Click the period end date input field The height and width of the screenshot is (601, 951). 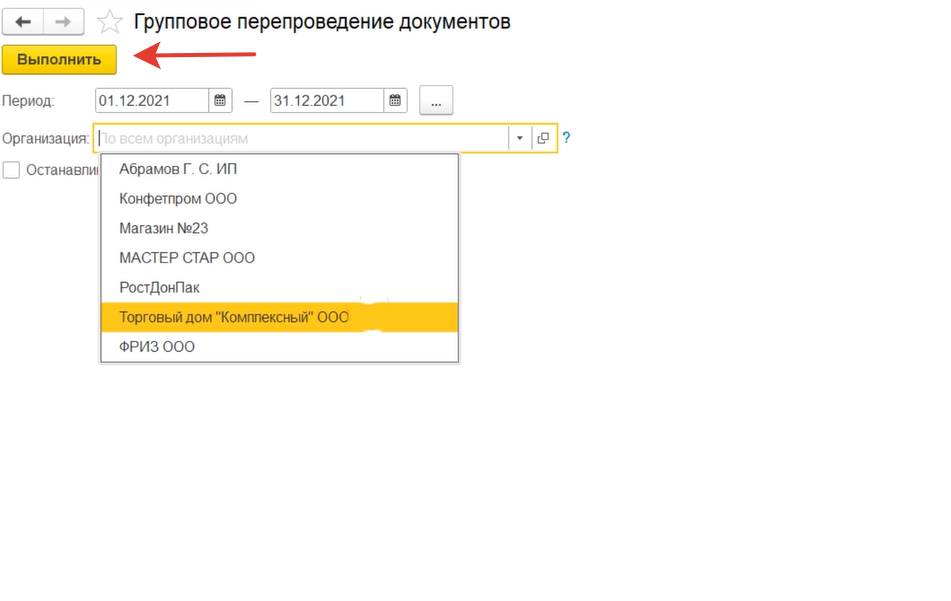(x=327, y=100)
